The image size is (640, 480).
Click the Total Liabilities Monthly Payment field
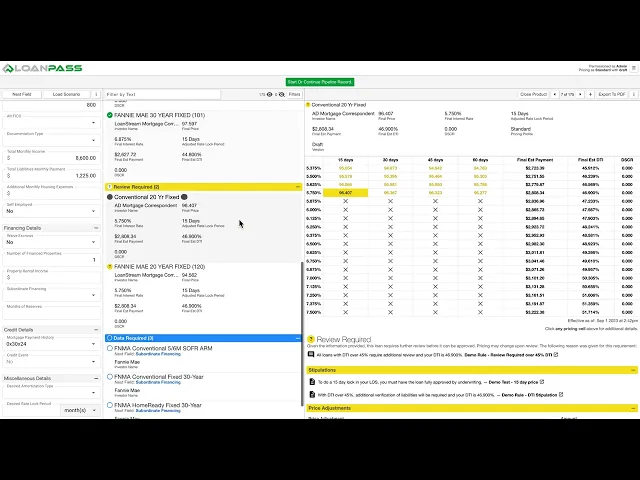51,175
